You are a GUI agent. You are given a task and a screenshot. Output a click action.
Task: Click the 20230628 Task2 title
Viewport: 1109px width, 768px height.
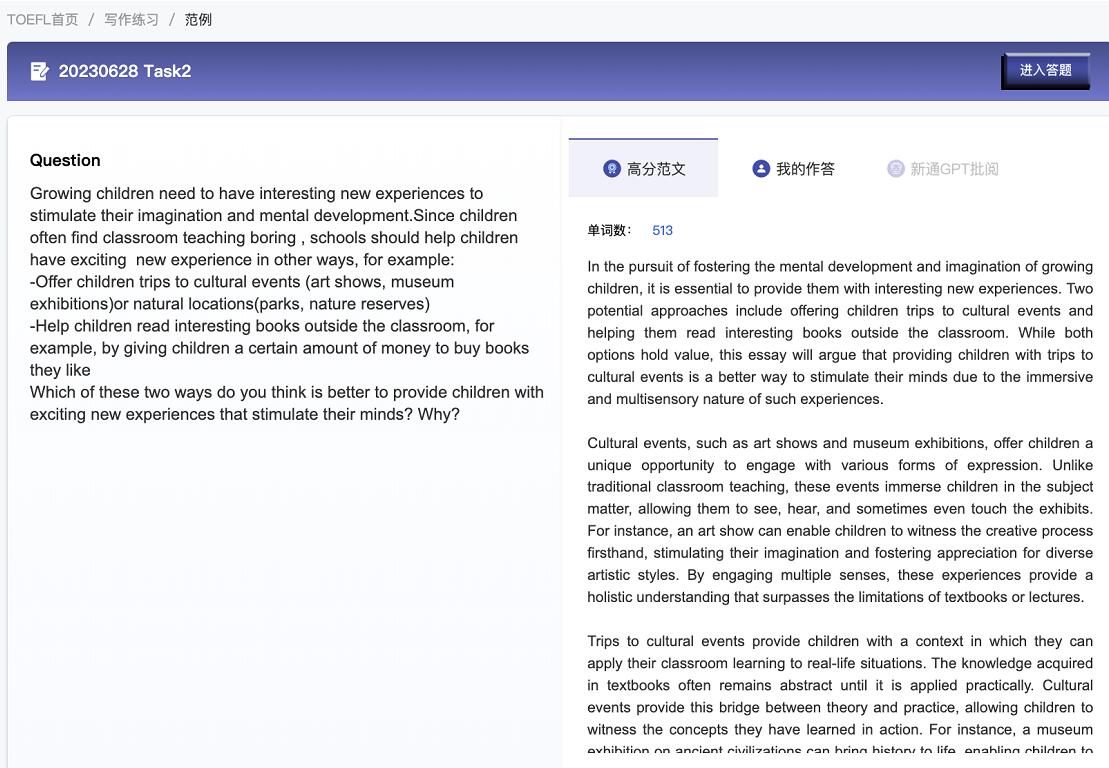pyautogui.click(x=124, y=71)
